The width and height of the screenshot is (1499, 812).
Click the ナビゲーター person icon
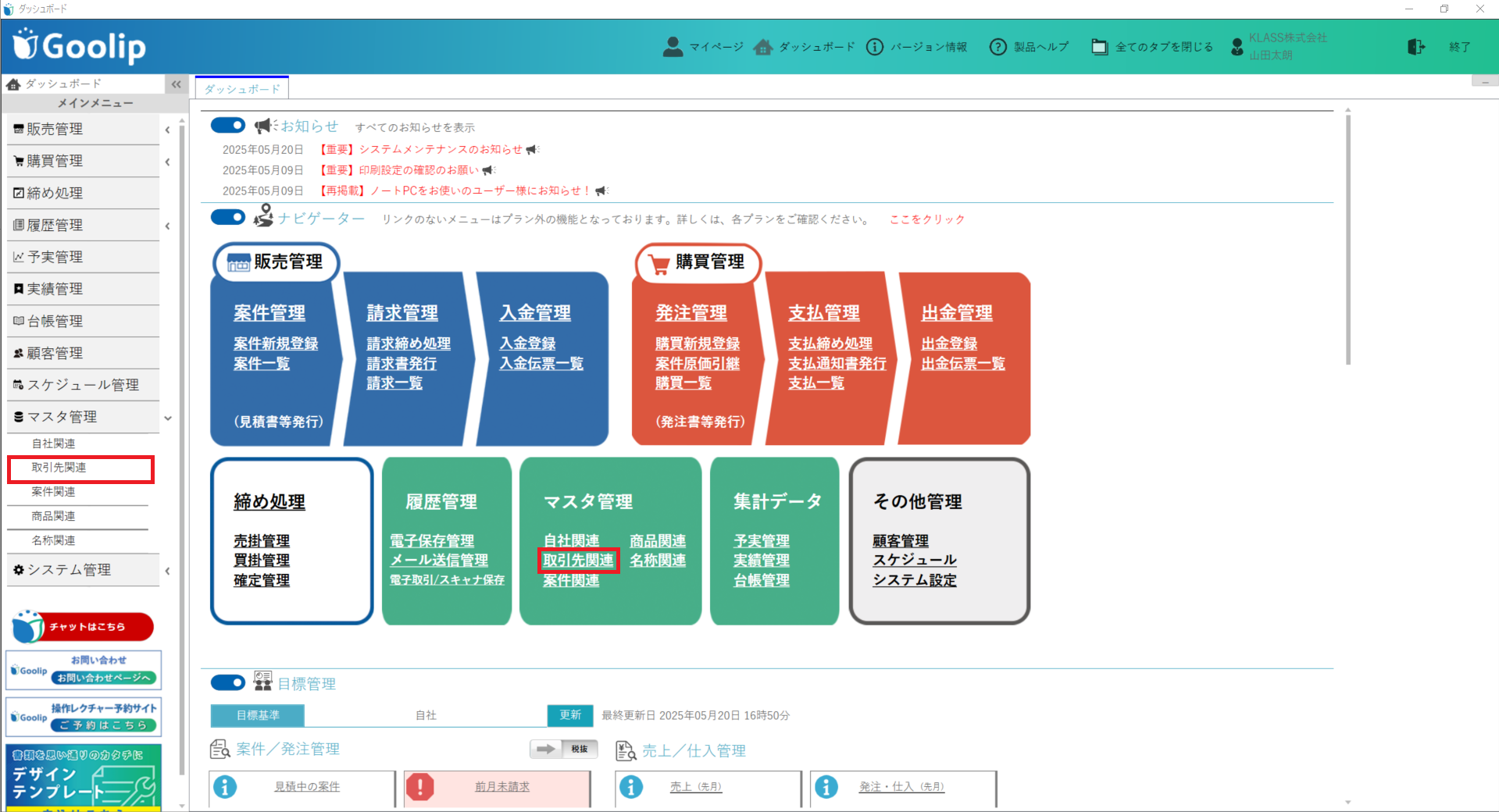point(264,215)
